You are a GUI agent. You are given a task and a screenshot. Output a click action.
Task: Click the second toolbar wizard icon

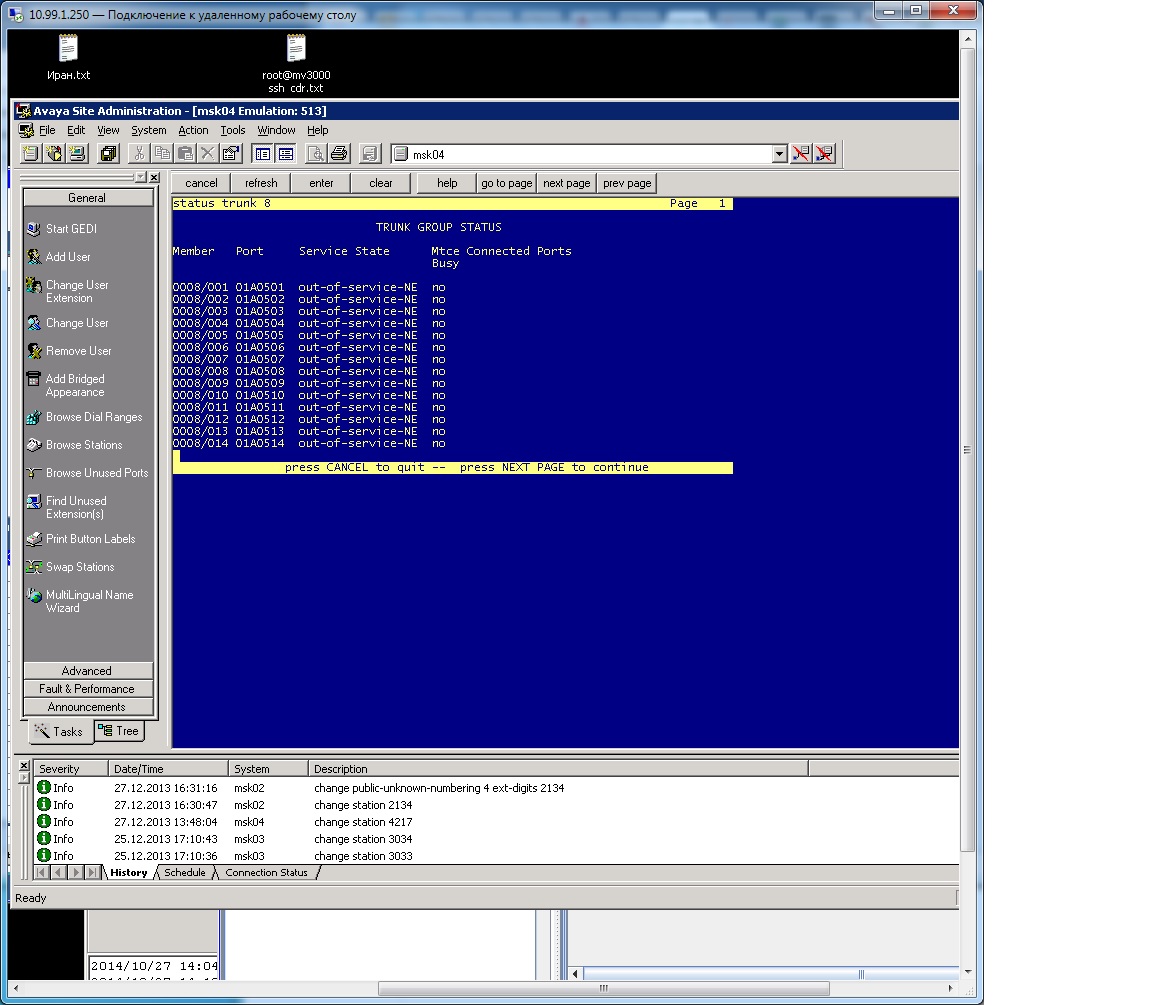click(54, 154)
